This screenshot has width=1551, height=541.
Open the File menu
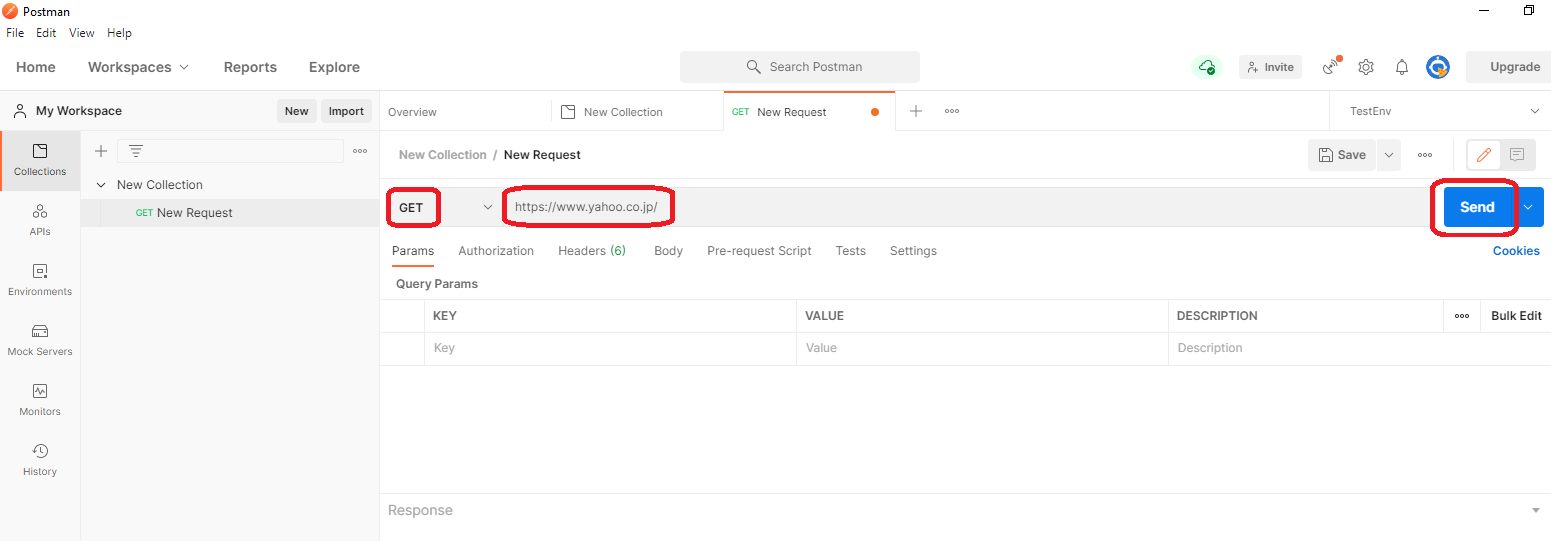[x=15, y=33]
